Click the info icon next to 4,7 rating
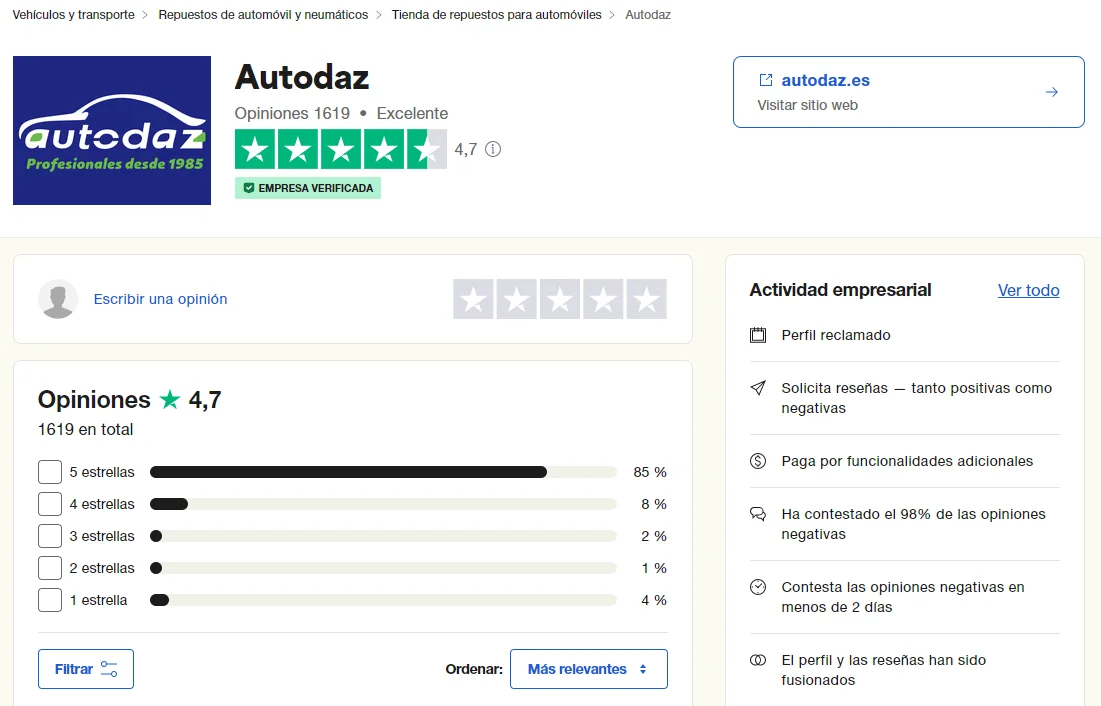 click(493, 149)
